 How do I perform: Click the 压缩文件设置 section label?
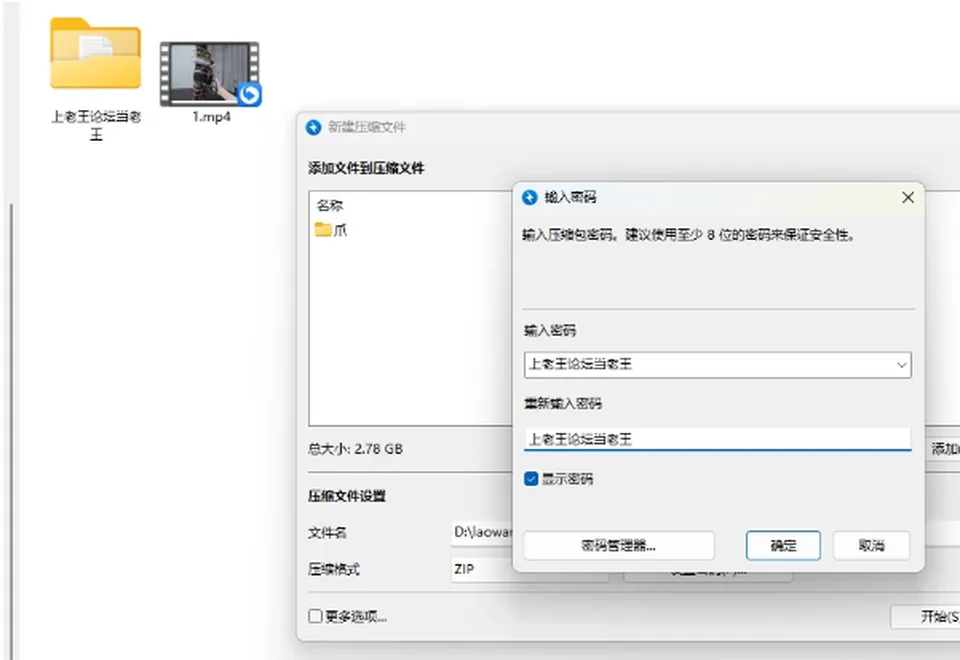pos(347,496)
